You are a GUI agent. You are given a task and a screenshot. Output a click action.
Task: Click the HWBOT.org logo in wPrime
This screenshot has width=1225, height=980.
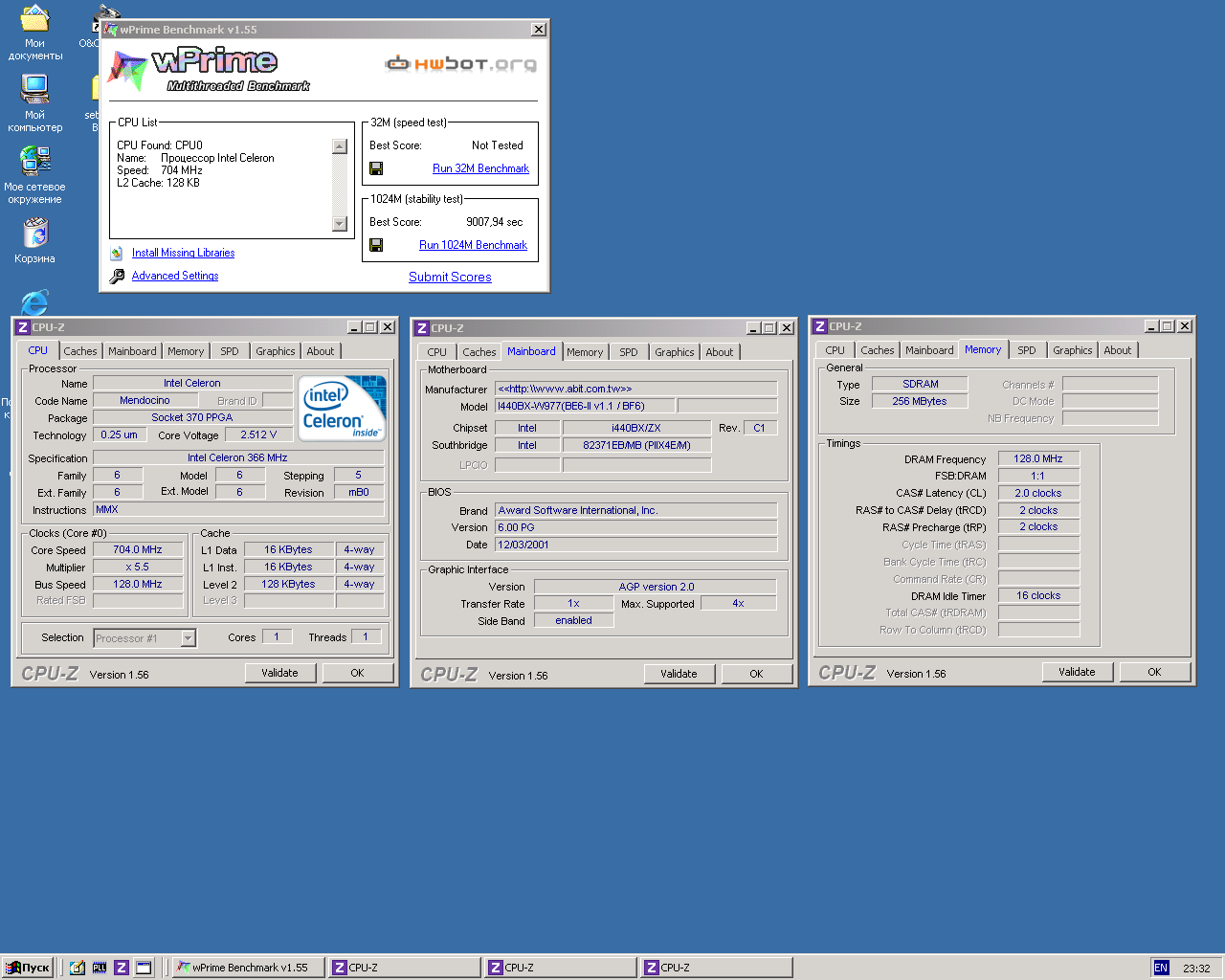[x=460, y=64]
